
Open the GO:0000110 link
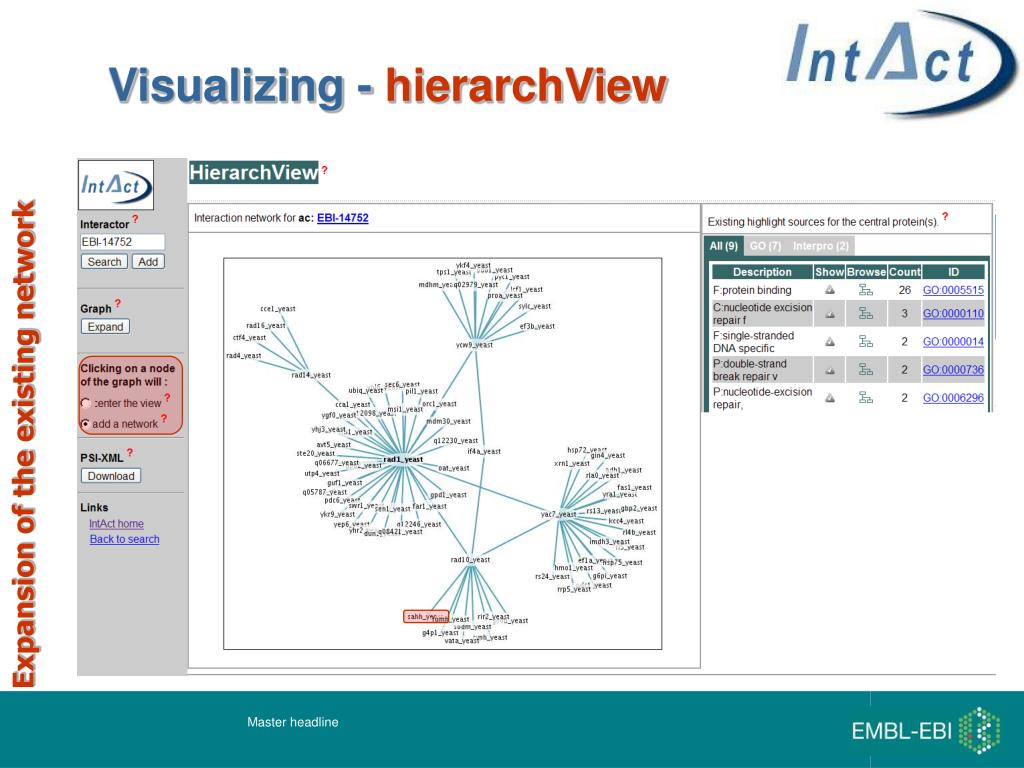pyautogui.click(x=953, y=313)
